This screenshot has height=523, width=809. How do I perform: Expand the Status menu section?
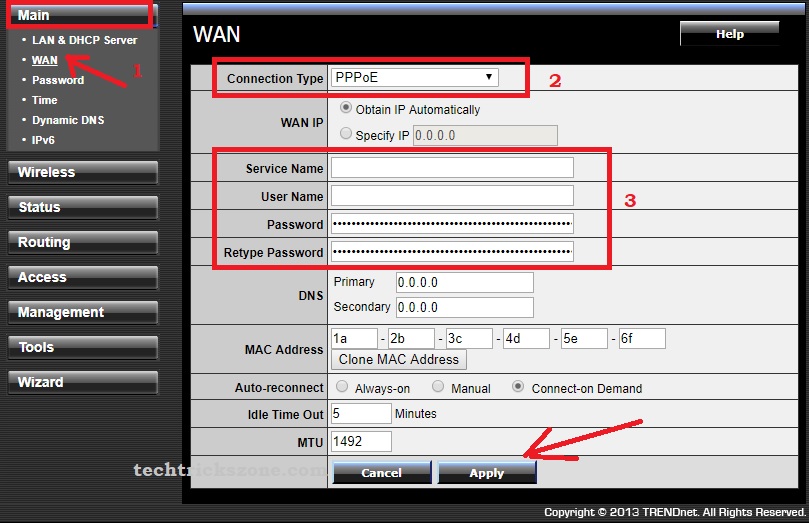82,208
